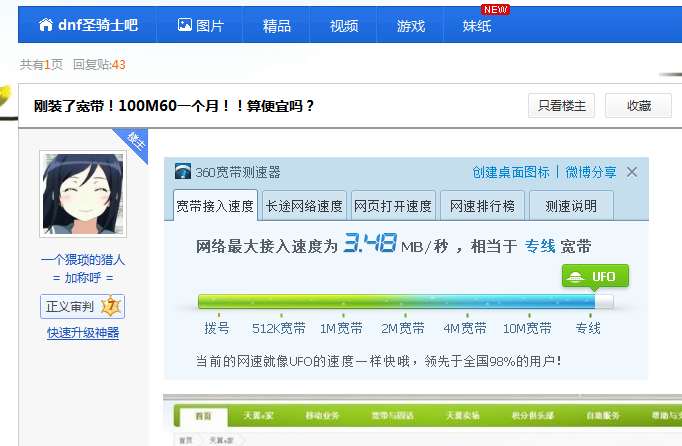Click the 10M宽带 scale label

[527, 328]
